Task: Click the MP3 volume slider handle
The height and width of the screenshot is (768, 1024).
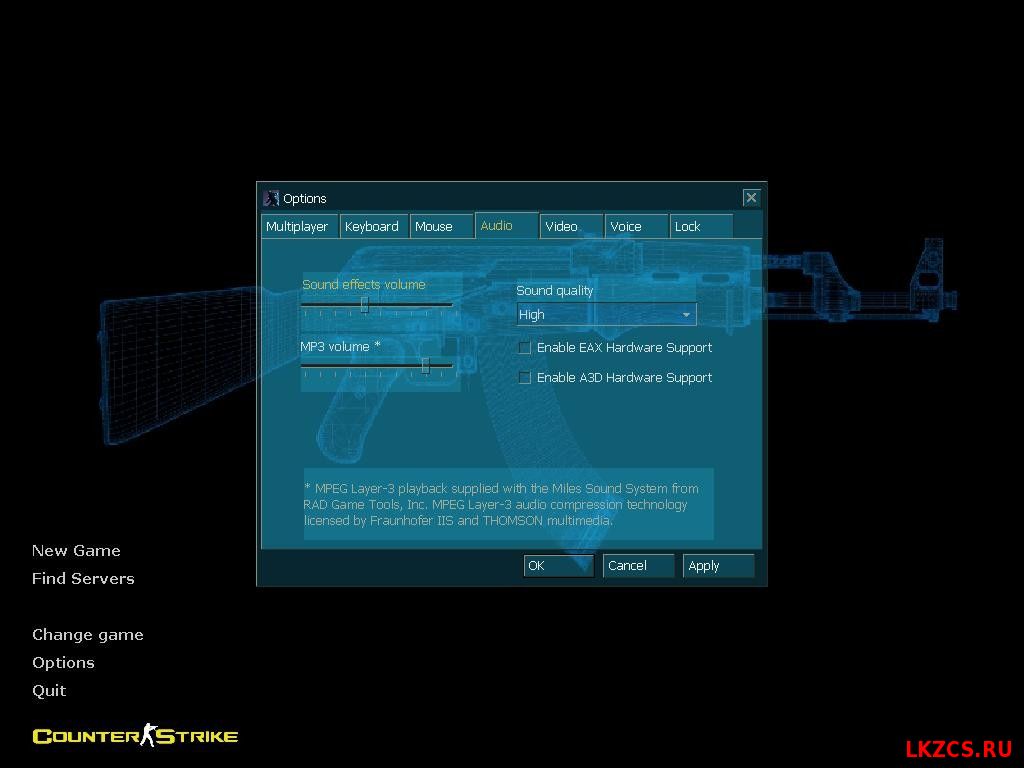Action: tap(426, 366)
